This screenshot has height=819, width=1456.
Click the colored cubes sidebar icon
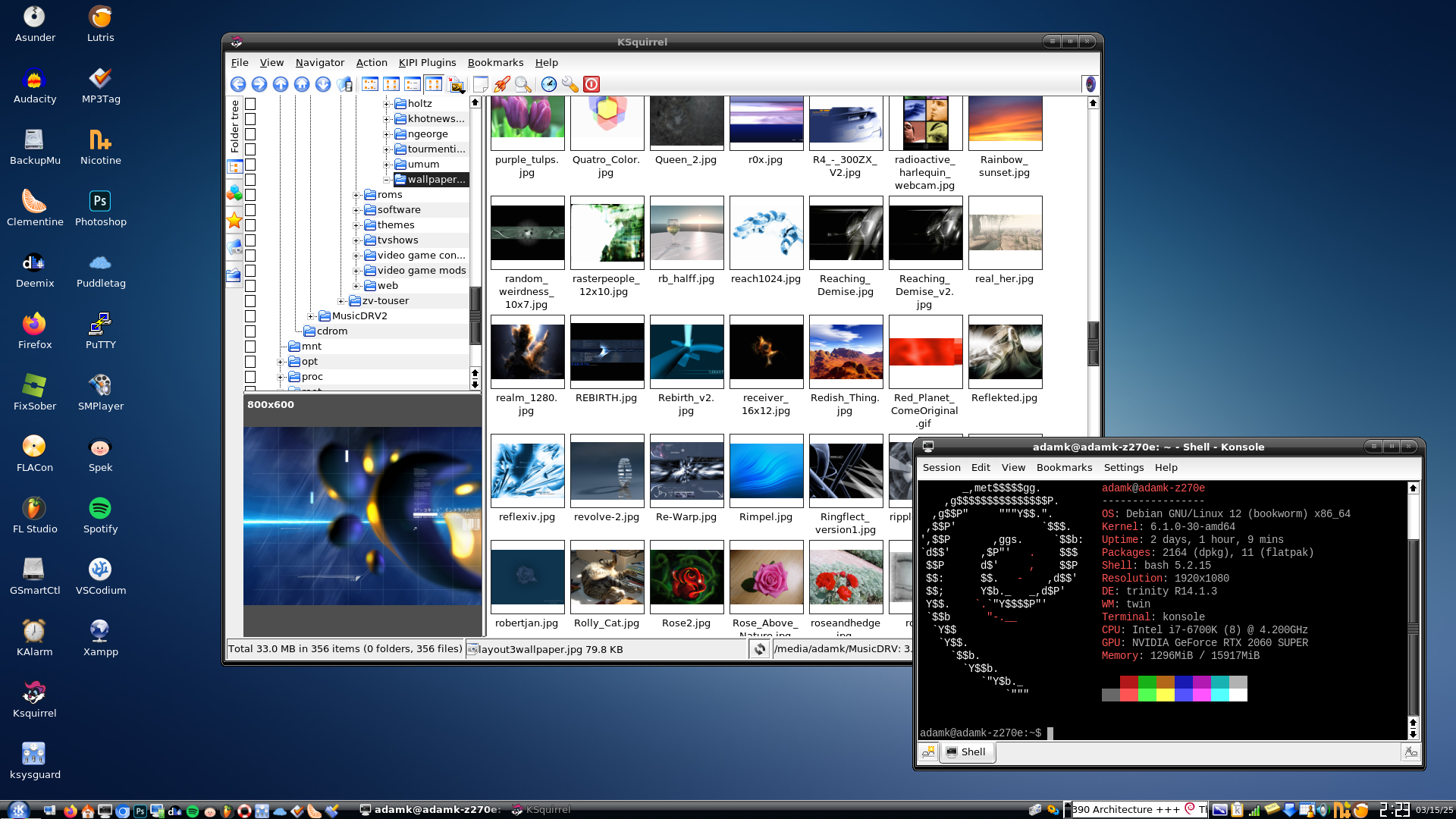234,194
